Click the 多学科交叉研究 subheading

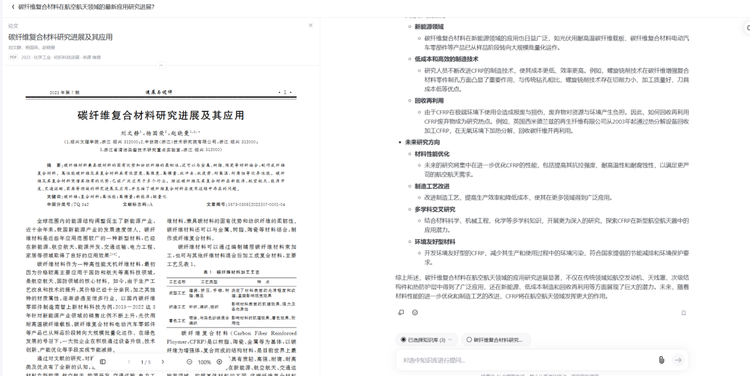pos(435,210)
